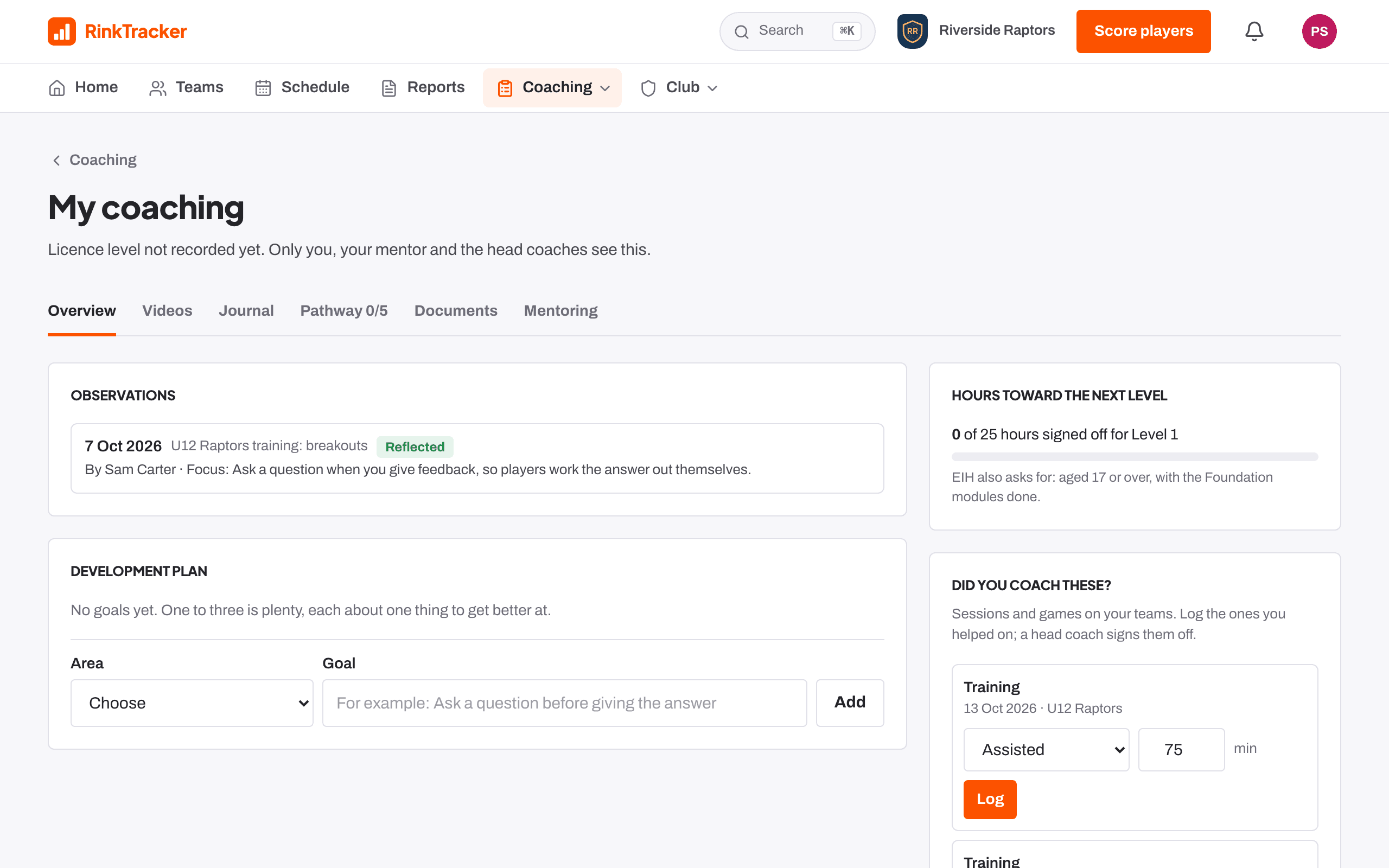The height and width of the screenshot is (868, 1389).
Task: Open the Reports nav item
Action: pyautogui.click(x=423, y=88)
